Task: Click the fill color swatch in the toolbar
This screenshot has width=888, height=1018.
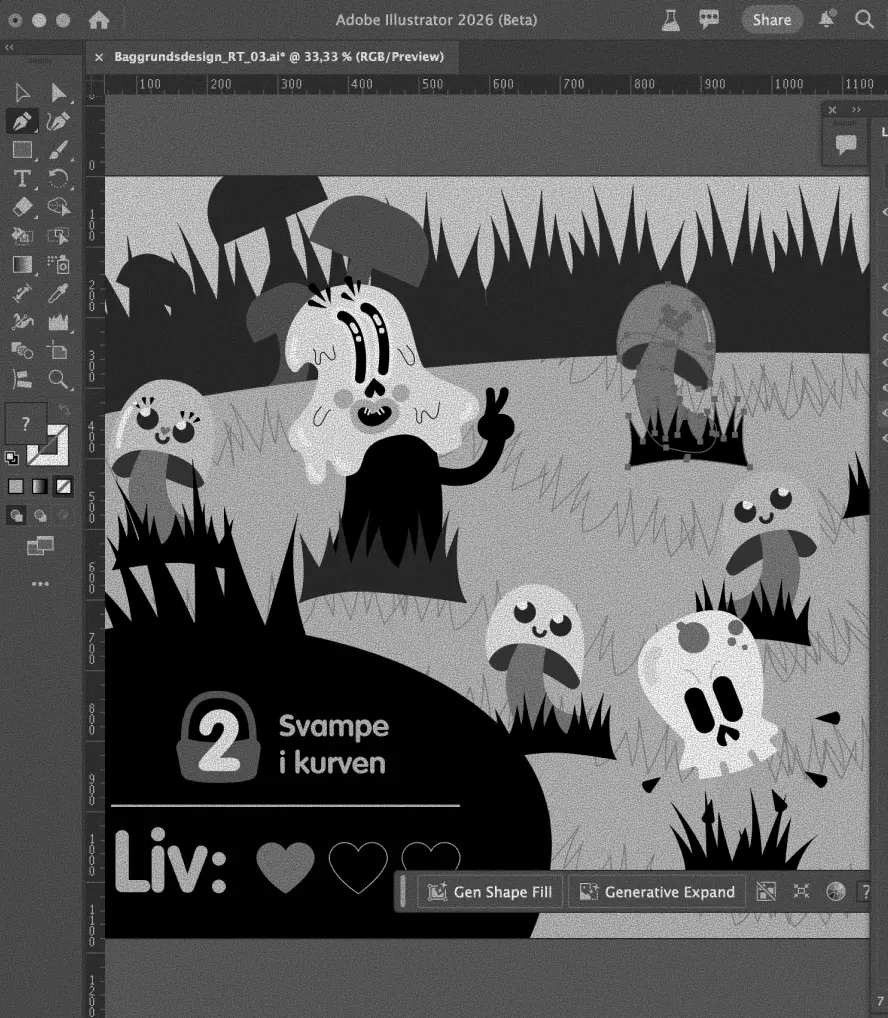Action: tap(27, 422)
